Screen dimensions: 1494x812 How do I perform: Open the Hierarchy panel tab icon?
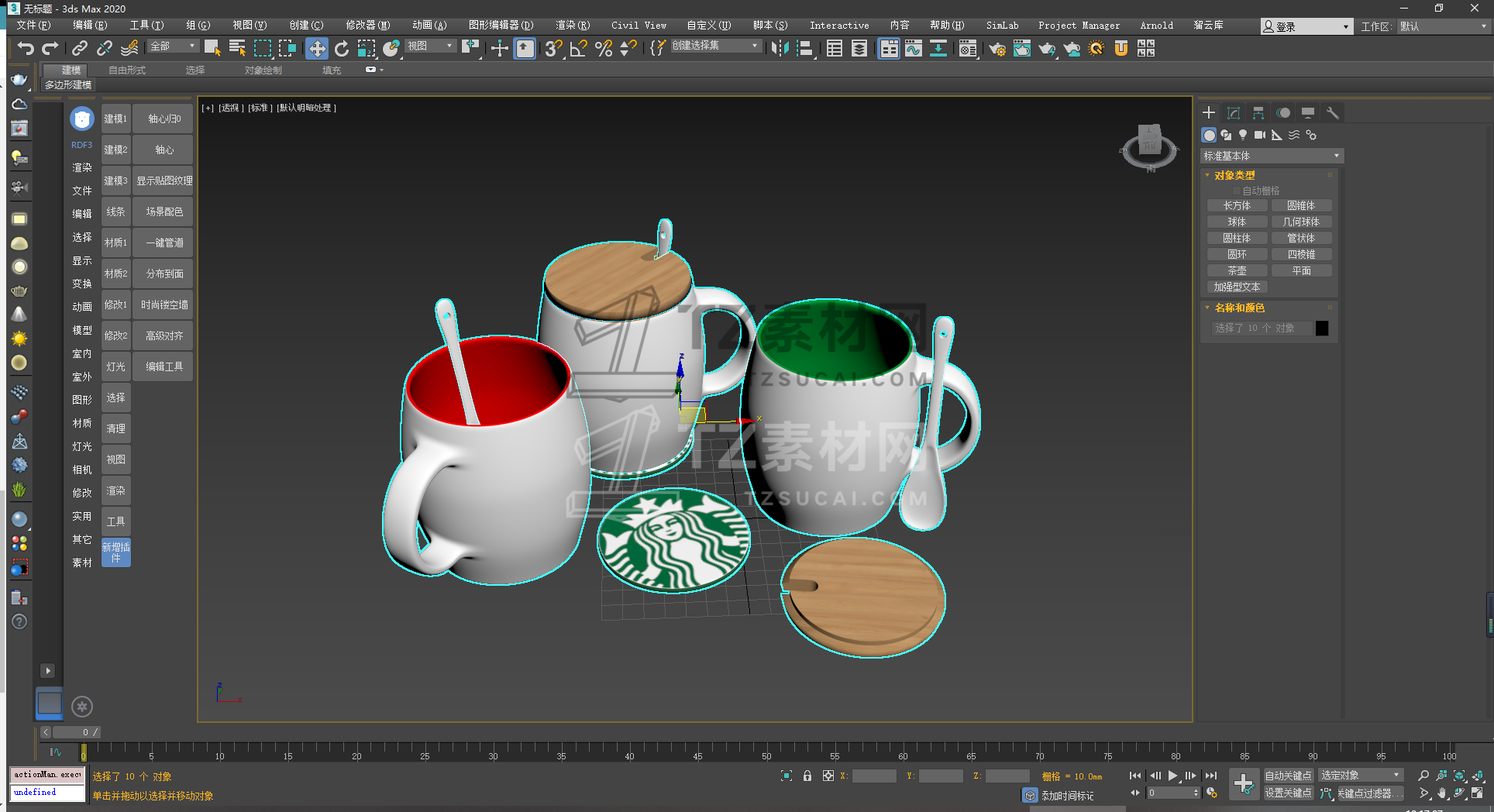(1258, 113)
